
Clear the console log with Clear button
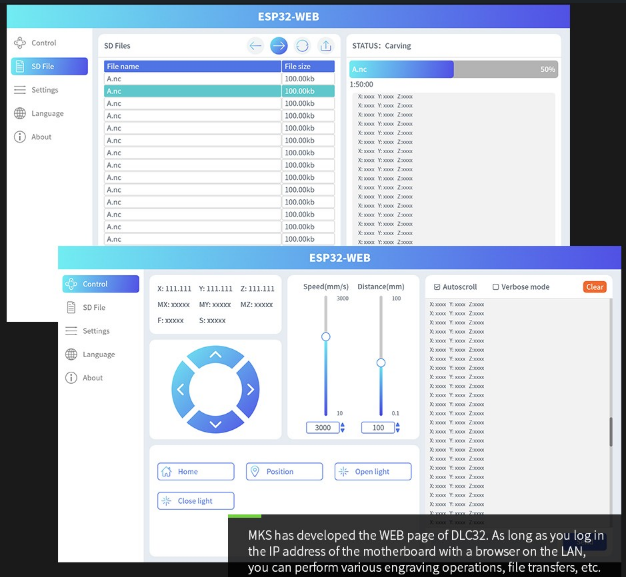(594, 287)
